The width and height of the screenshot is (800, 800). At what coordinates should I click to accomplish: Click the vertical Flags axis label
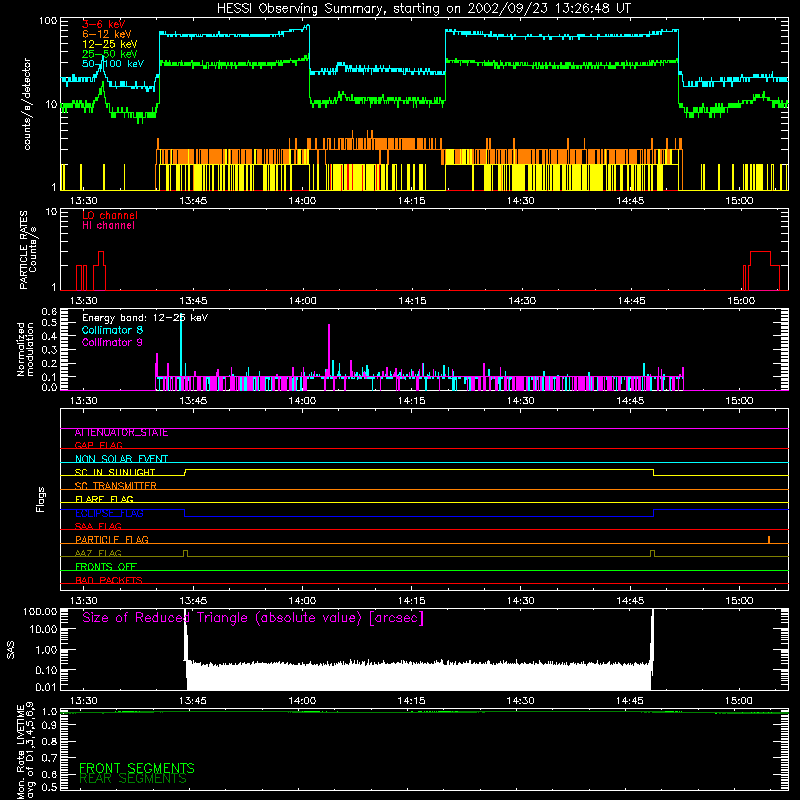point(41,499)
